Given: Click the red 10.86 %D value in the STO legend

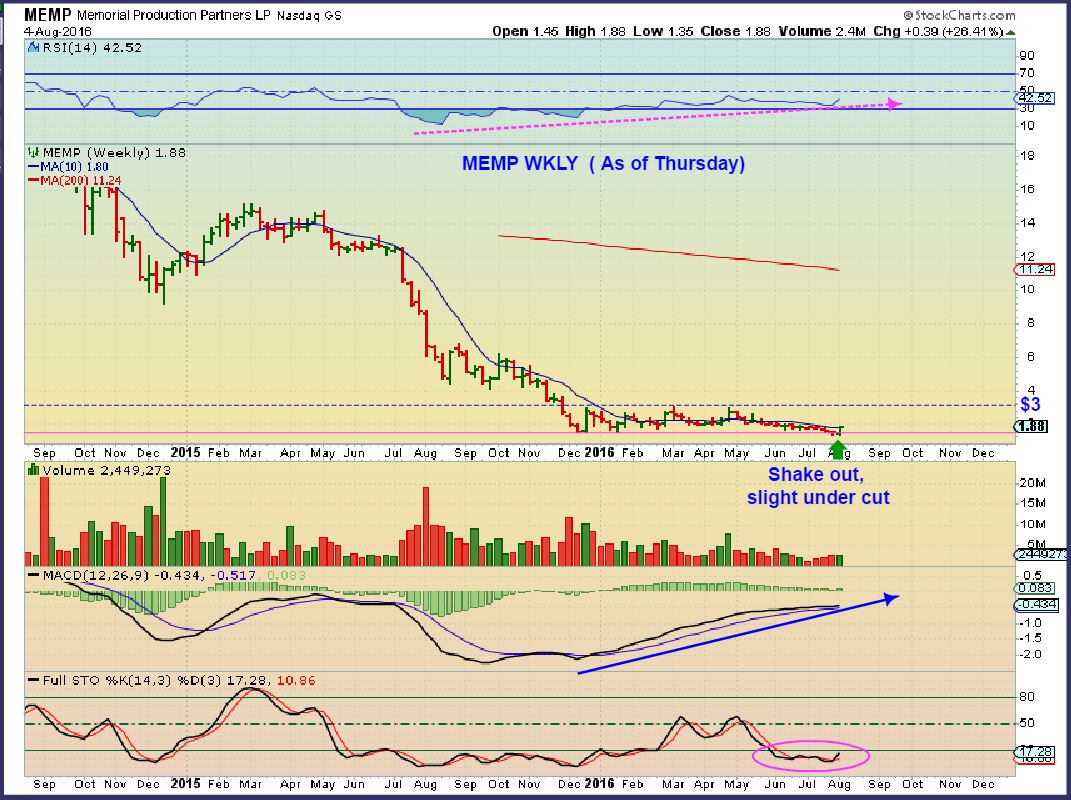Looking at the screenshot, I should tap(297, 680).
